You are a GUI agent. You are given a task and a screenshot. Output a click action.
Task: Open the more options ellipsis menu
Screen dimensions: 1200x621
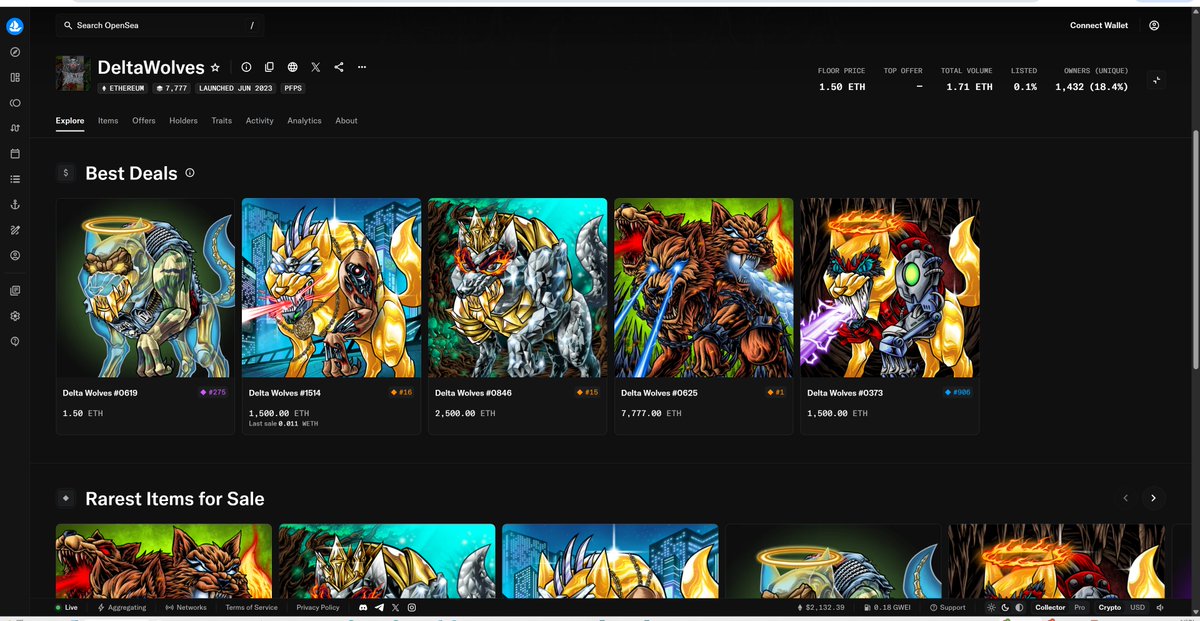(362, 67)
